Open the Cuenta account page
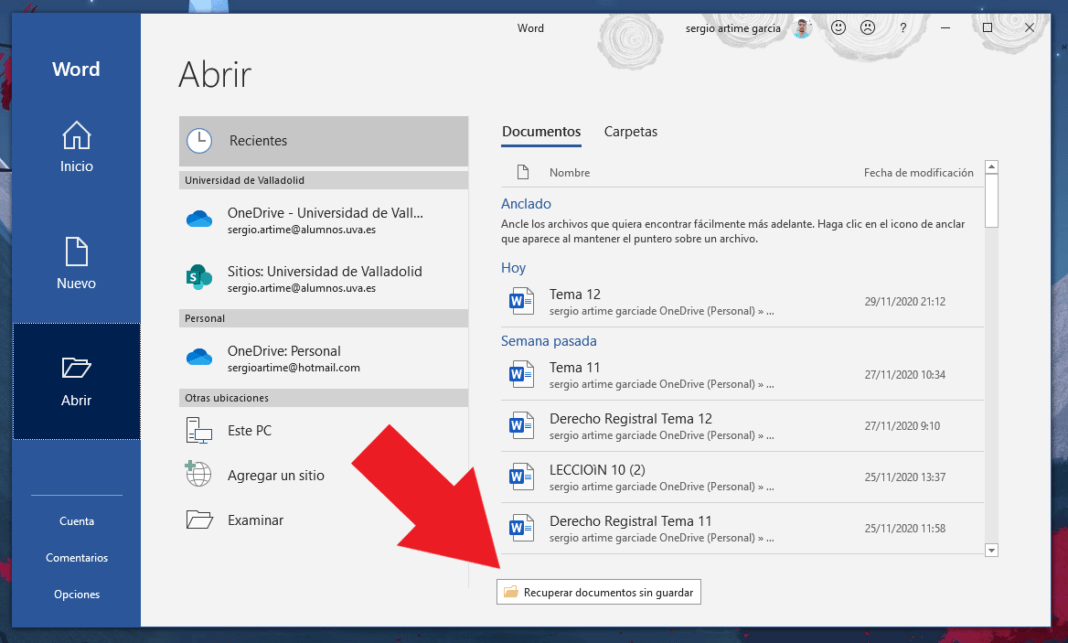This screenshot has height=643, width=1068. [x=76, y=521]
